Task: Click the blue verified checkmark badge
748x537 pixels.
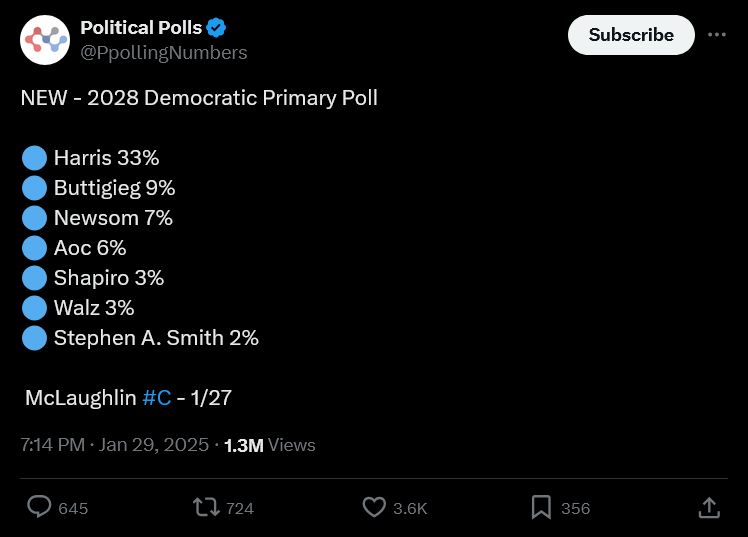Action: 216,28
